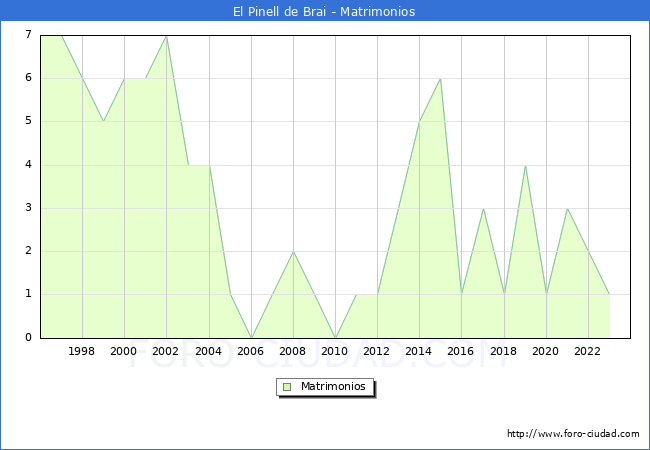Click the 2002 peak data point at 7

pyautogui.click(x=166, y=36)
